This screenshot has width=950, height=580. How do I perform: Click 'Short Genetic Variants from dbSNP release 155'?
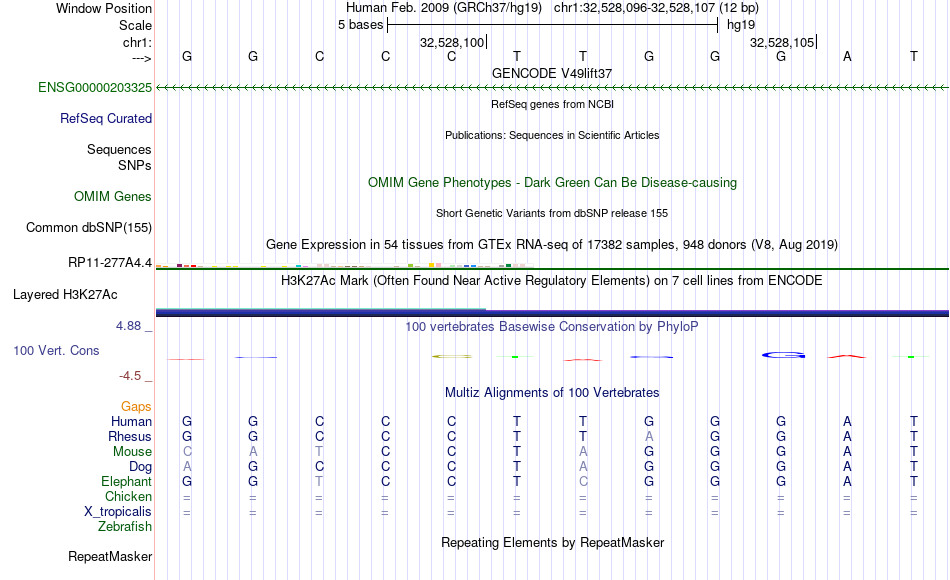point(552,213)
